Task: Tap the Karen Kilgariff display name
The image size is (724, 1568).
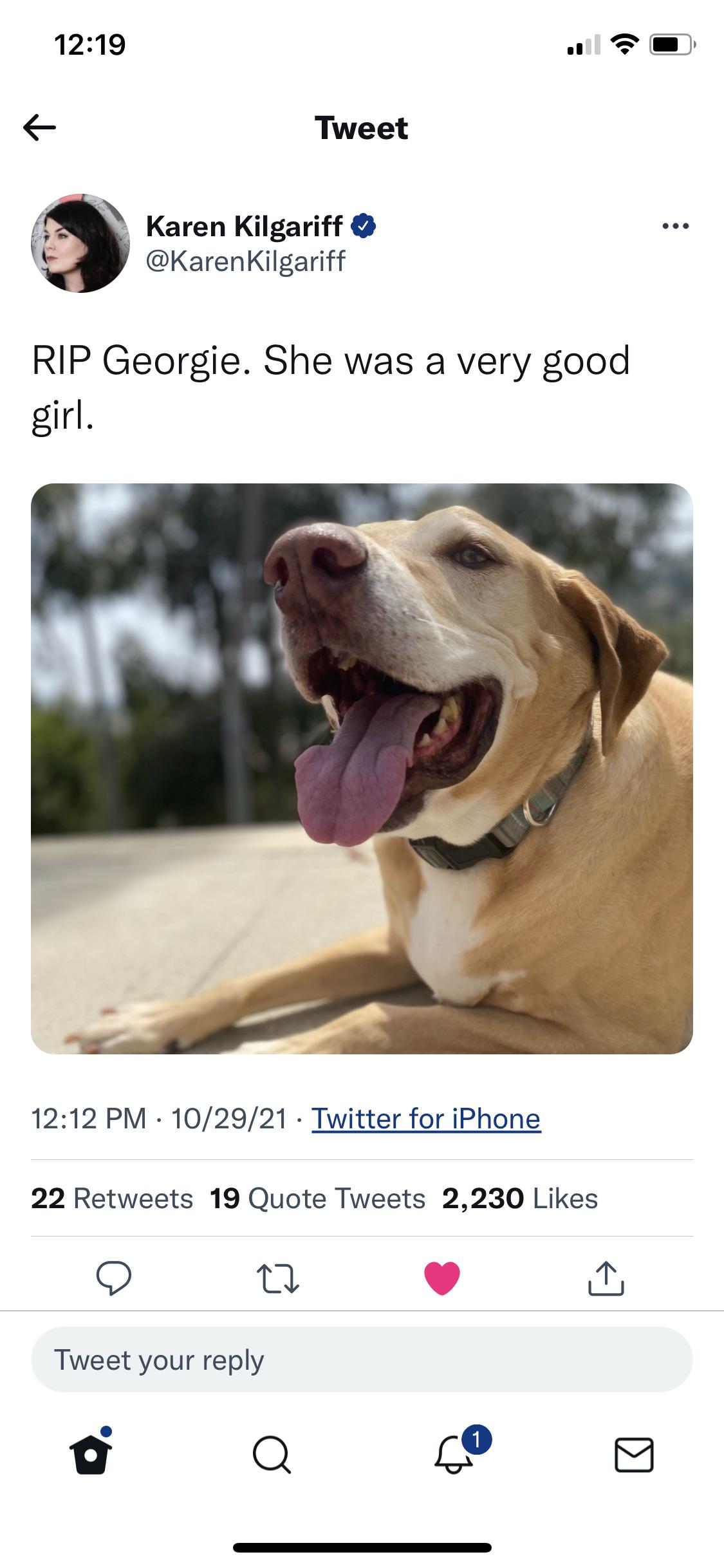Action: pos(245,226)
